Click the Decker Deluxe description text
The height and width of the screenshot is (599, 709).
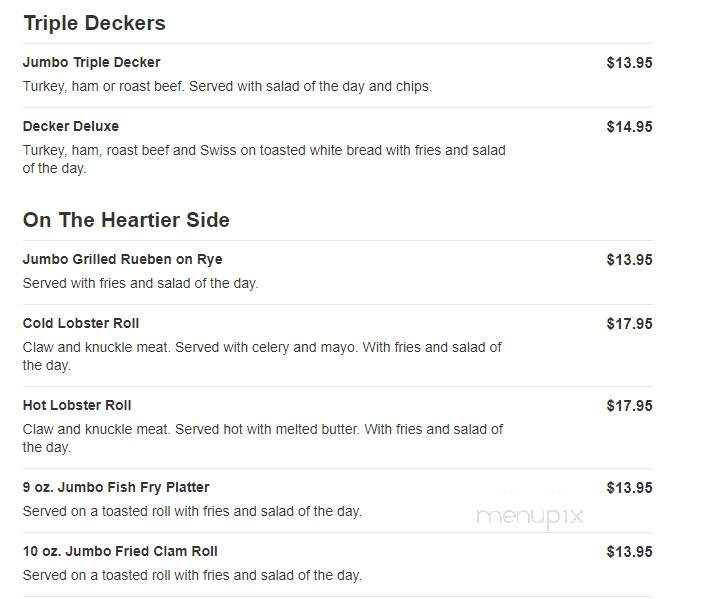[x=264, y=159]
